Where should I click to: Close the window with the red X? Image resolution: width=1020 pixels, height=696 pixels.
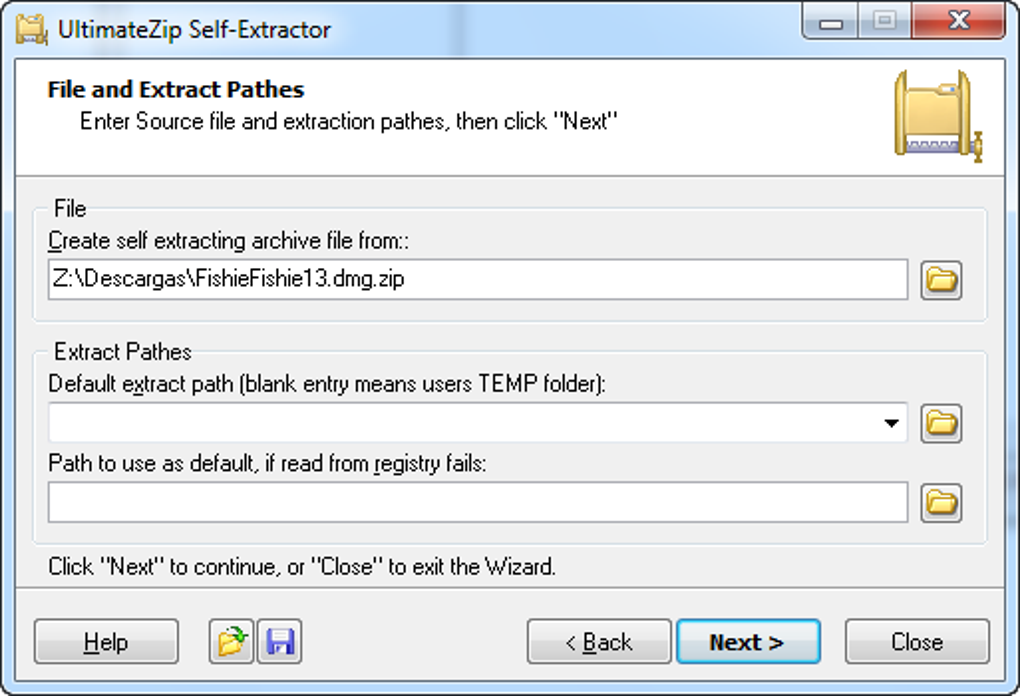point(959,22)
